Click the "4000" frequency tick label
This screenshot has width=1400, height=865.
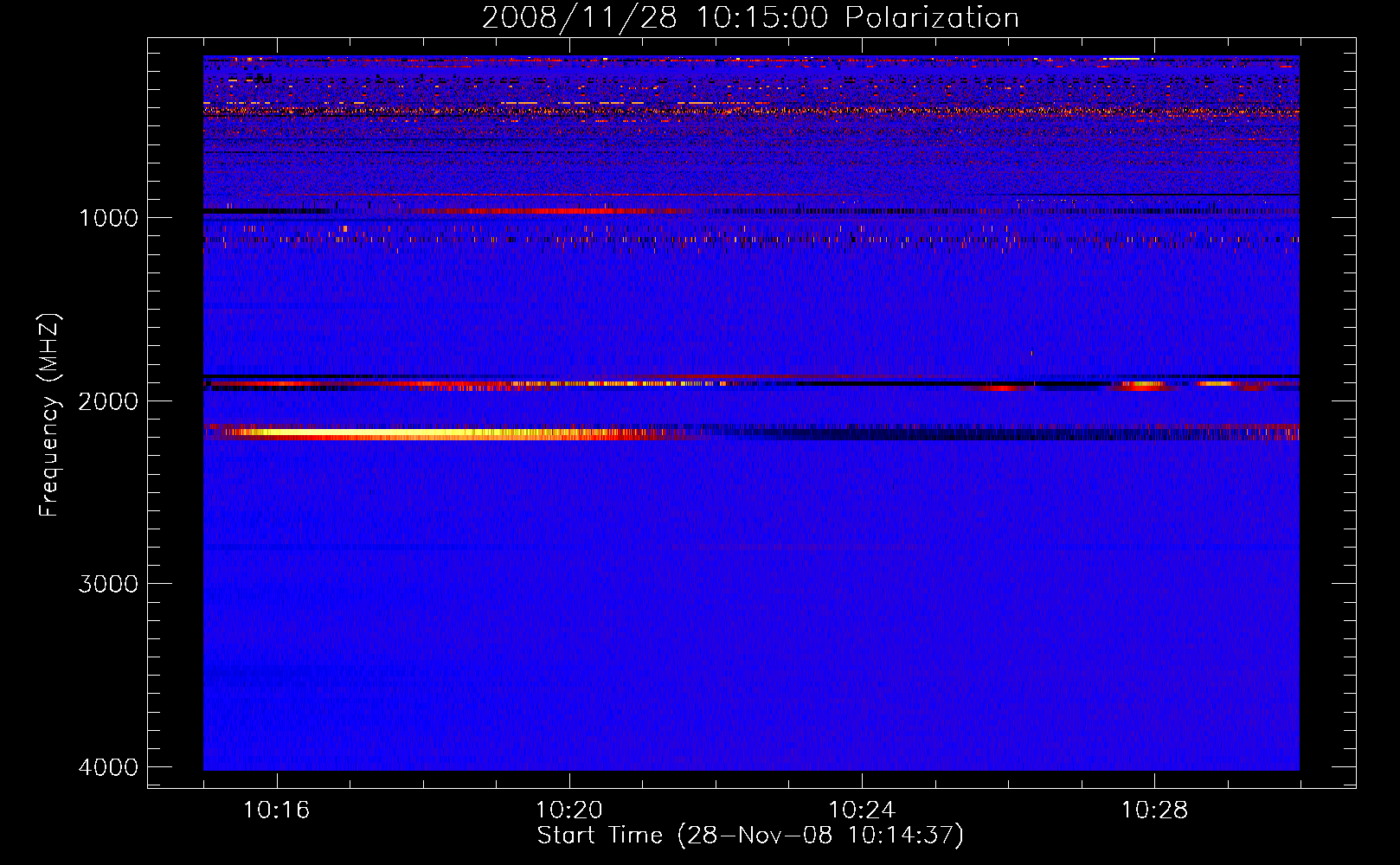tap(108, 767)
